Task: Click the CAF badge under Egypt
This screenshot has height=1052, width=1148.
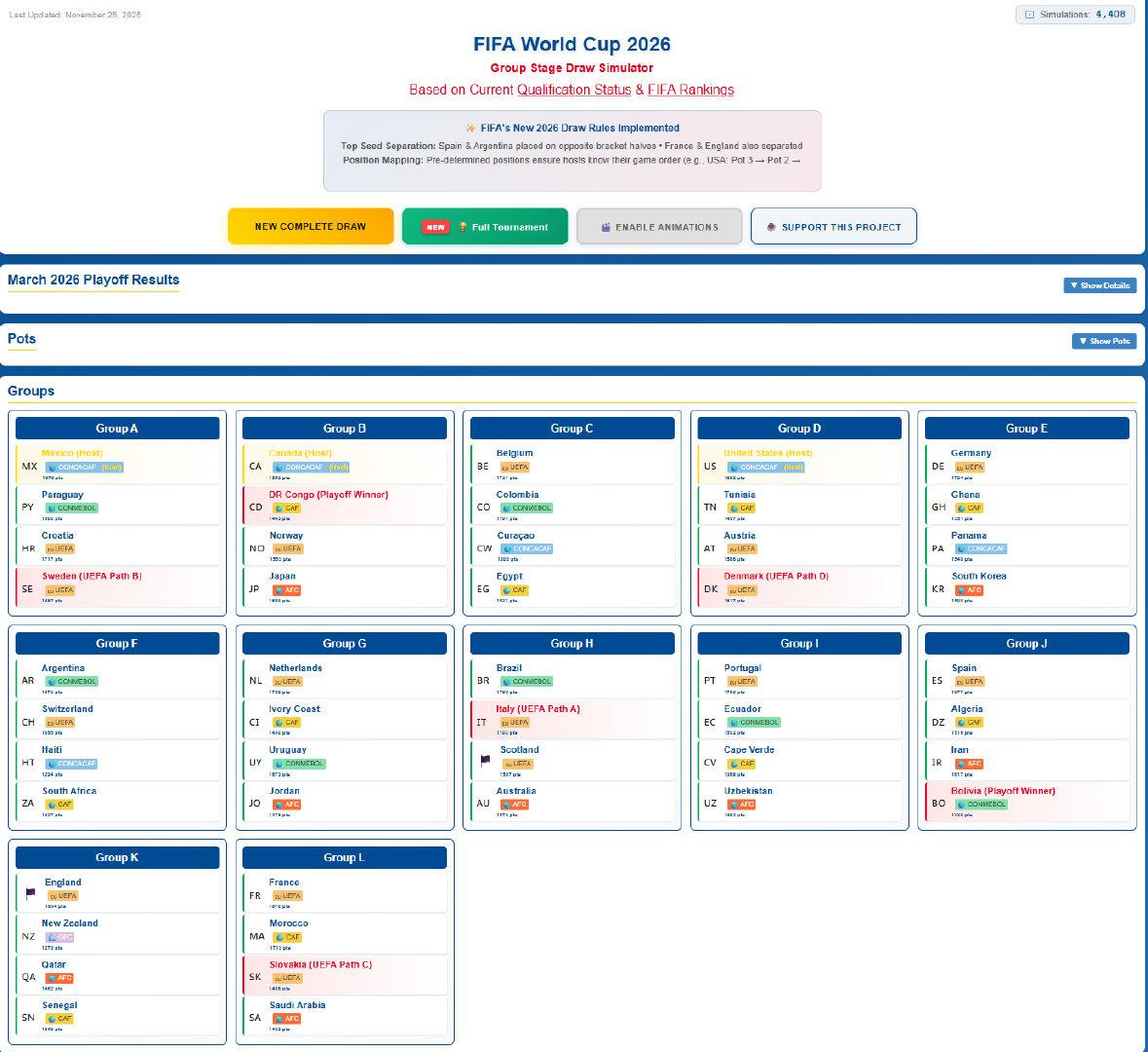Action: 514,589
